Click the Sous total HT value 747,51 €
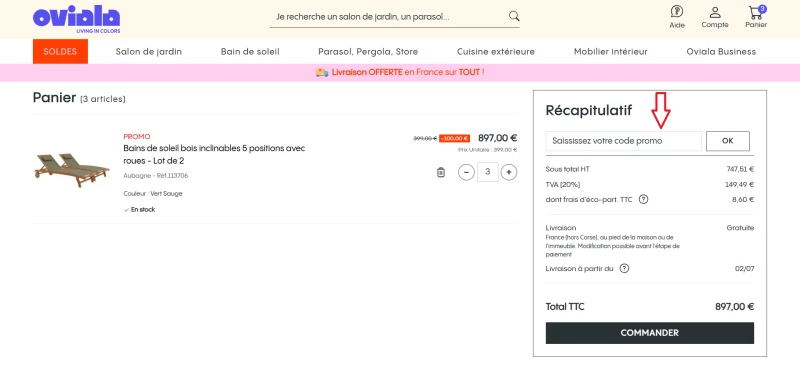 point(740,169)
